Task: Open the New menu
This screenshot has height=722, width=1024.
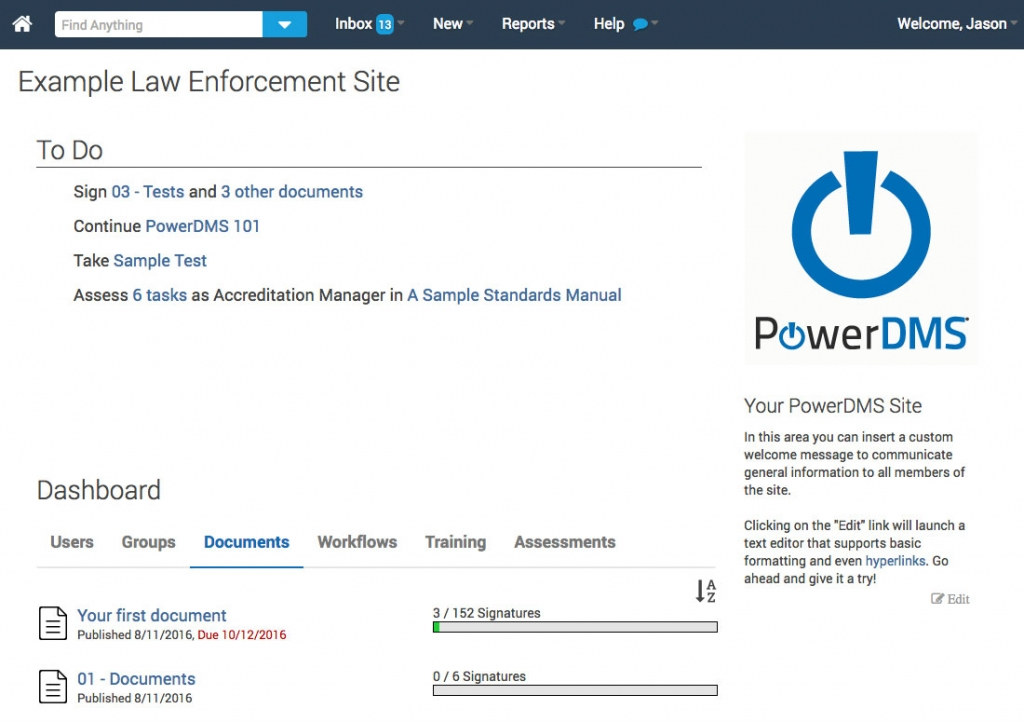Action: pyautogui.click(x=453, y=24)
